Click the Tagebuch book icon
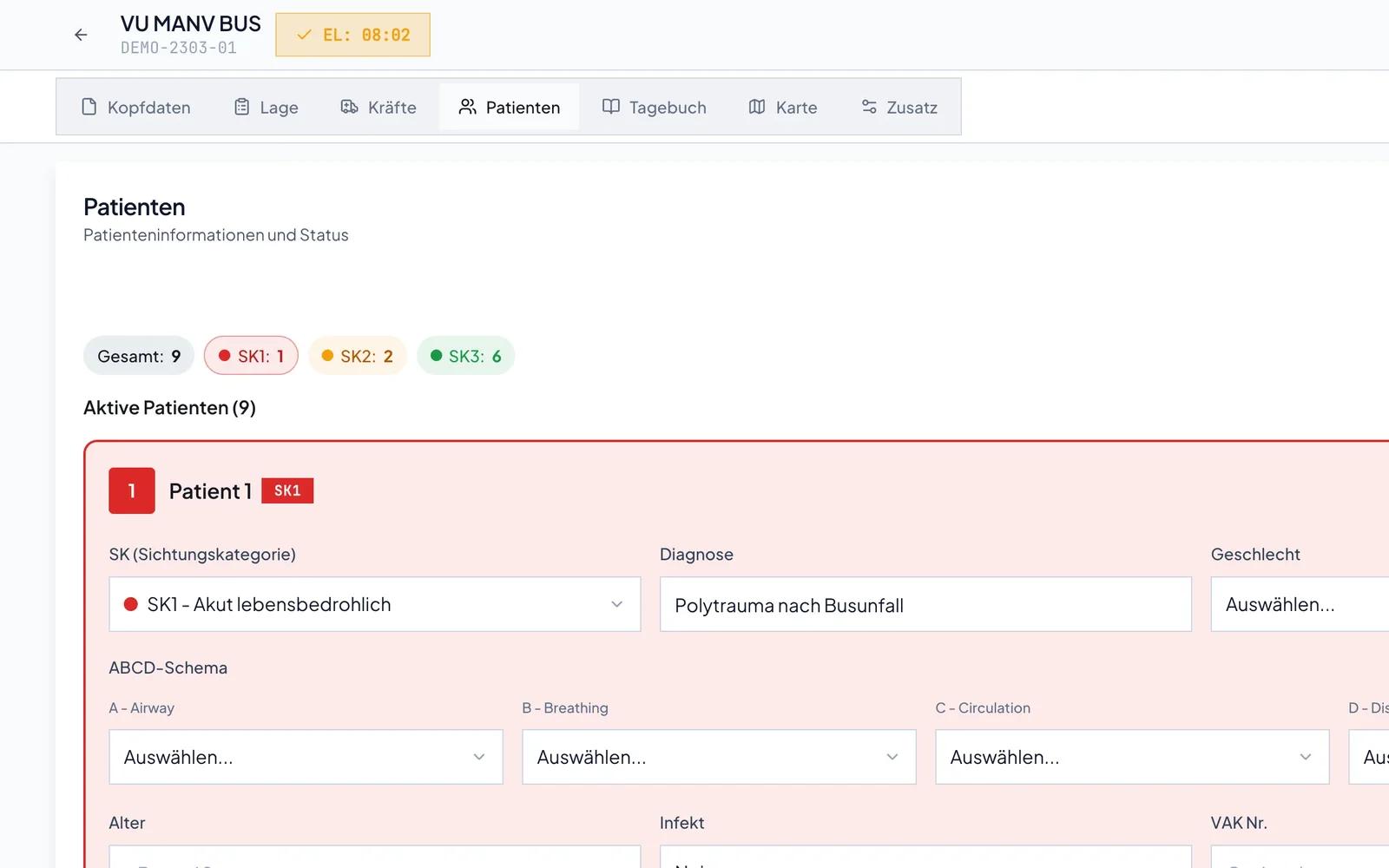Screen dimensions: 1389x868 click(x=611, y=107)
